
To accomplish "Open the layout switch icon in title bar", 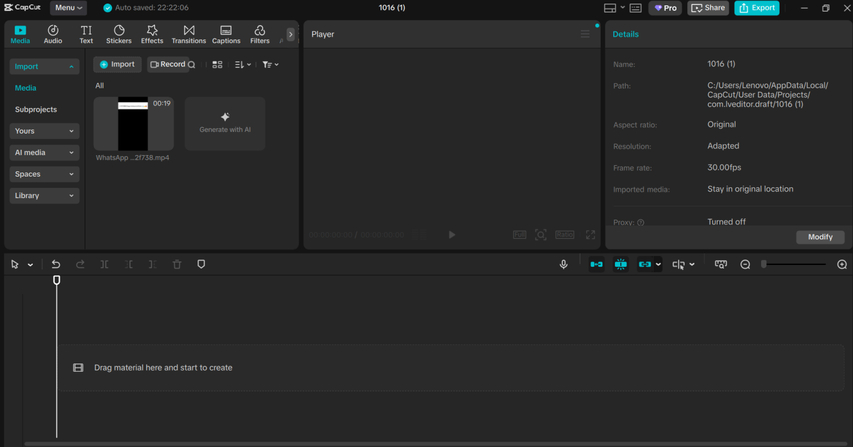I will (610, 8).
